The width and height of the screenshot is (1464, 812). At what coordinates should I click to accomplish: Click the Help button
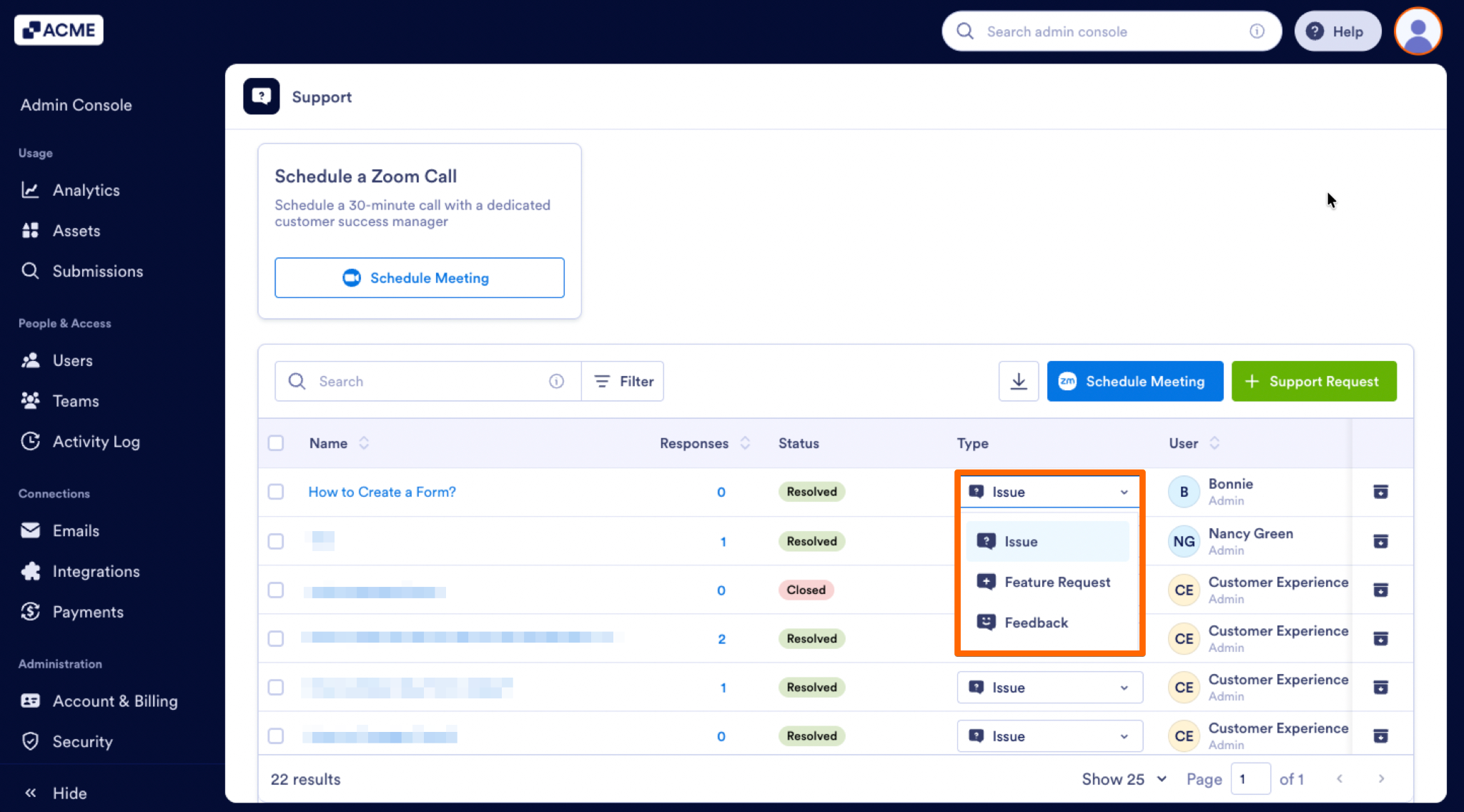pos(1337,31)
